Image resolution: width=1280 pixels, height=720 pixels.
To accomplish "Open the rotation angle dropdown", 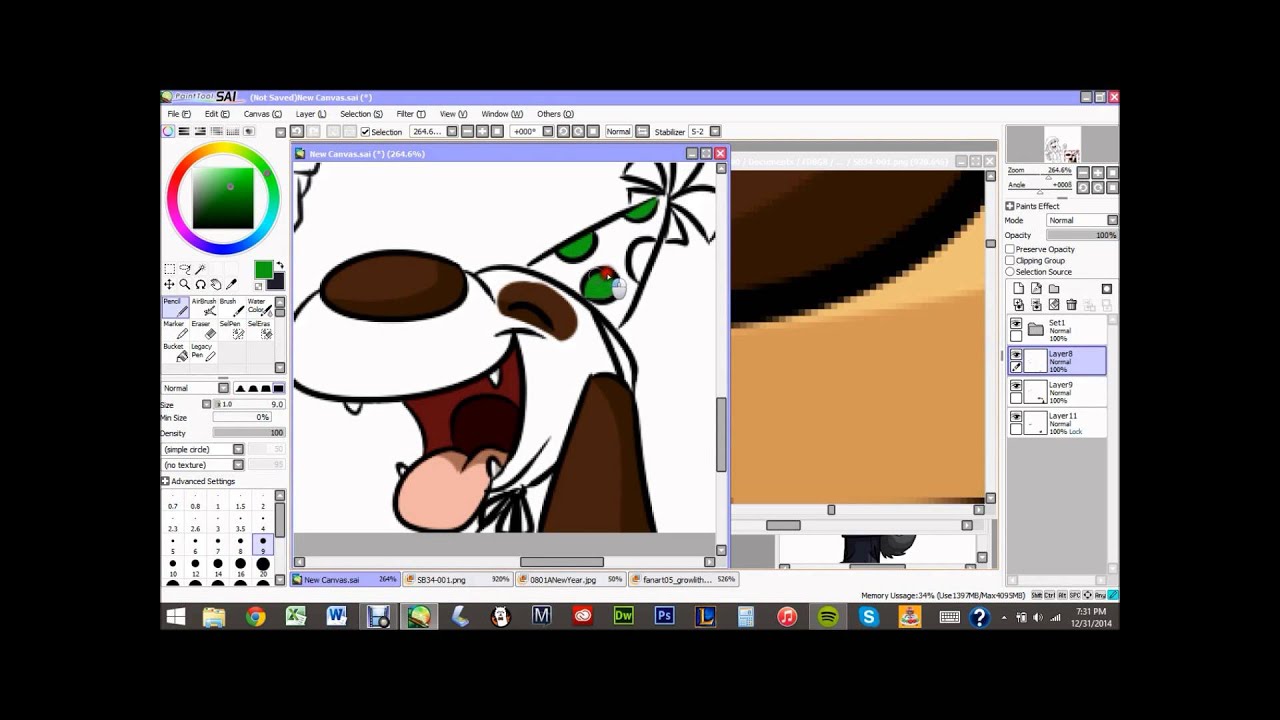I will (549, 131).
